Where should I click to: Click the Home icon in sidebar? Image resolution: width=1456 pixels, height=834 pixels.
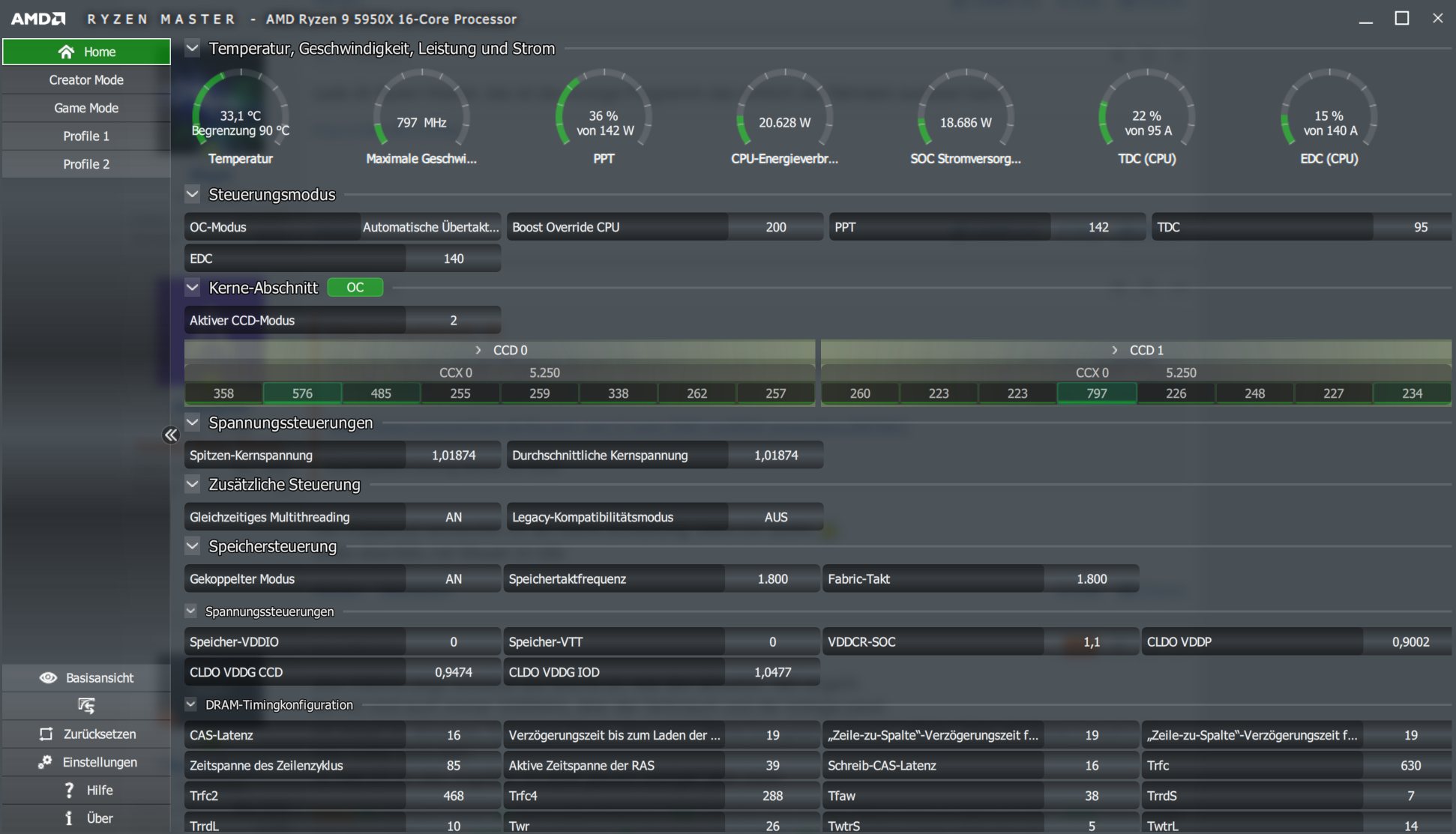pyautogui.click(x=67, y=52)
